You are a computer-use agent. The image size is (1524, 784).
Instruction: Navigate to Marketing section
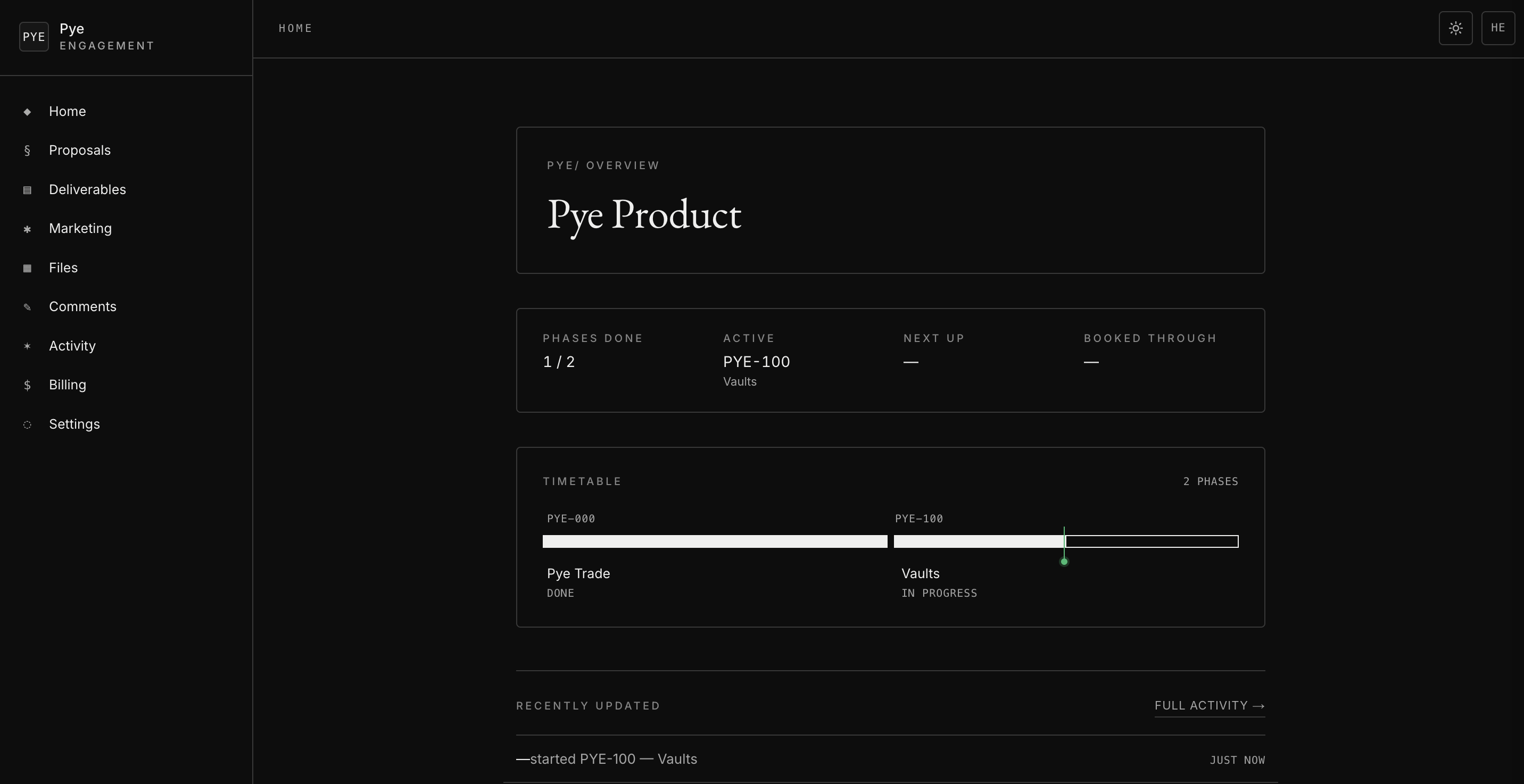click(80, 228)
